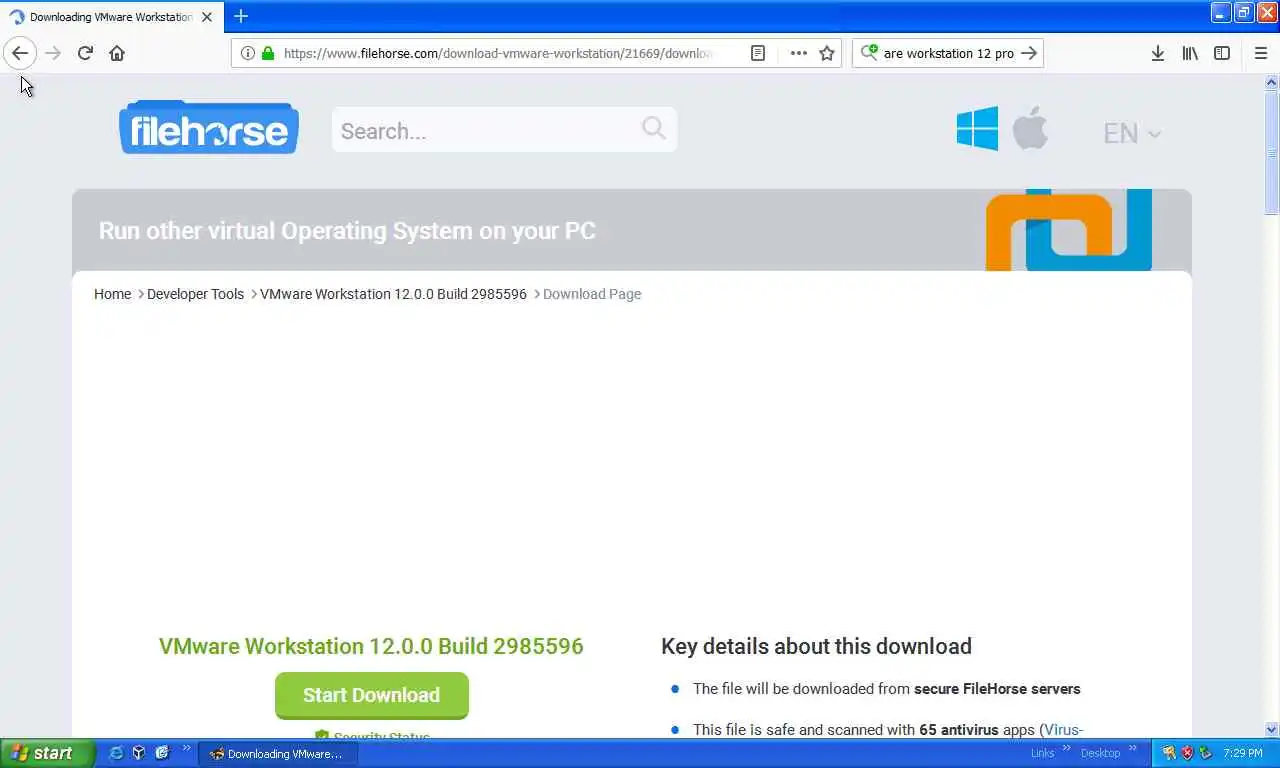Open VMware Workstation 12.0.0 Build breadcrumb
The height and width of the screenshot is (768, 1280).
click(393, 294)
